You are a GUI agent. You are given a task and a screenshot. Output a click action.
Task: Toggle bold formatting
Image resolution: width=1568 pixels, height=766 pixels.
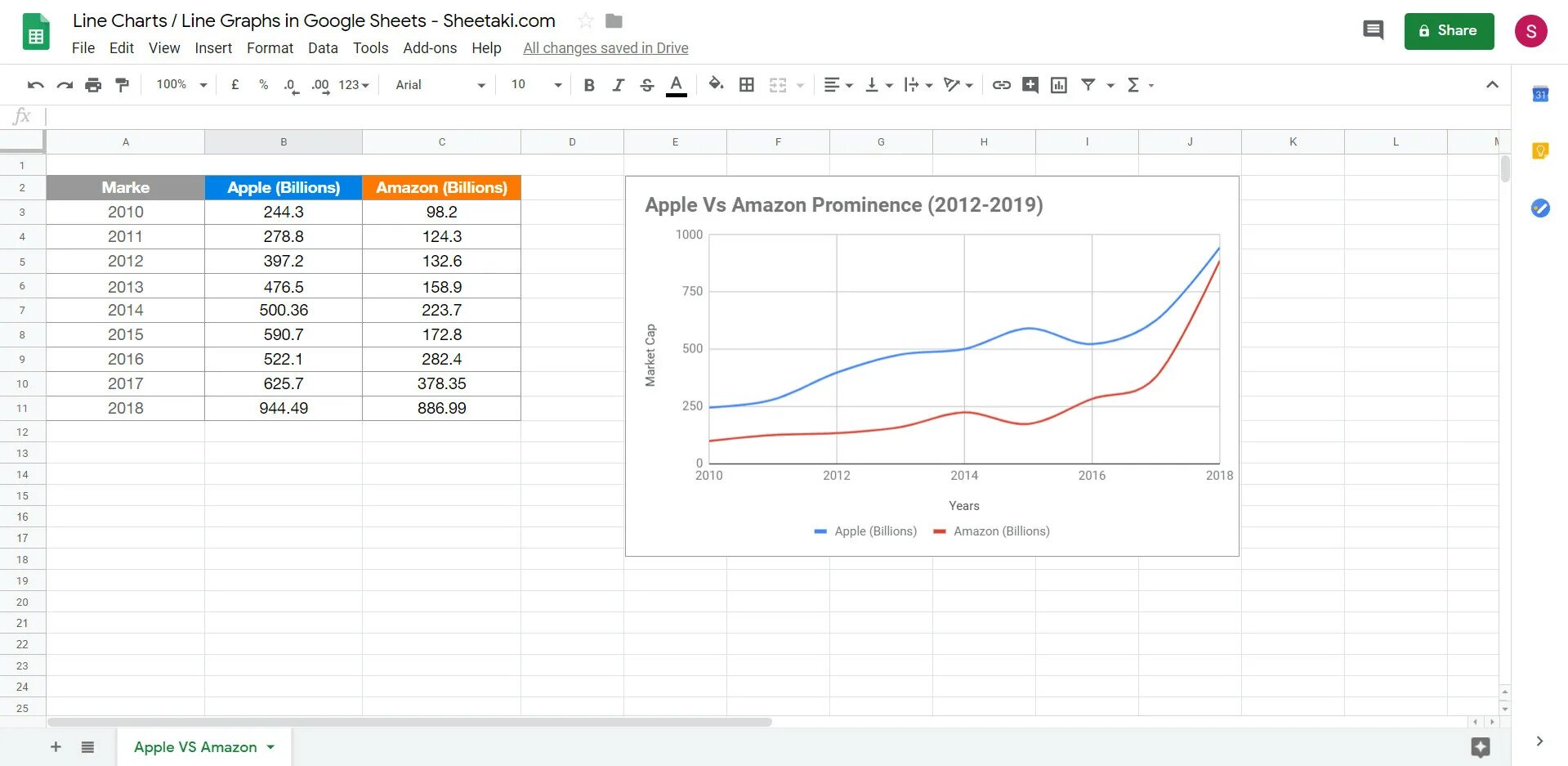click(589, 85)
